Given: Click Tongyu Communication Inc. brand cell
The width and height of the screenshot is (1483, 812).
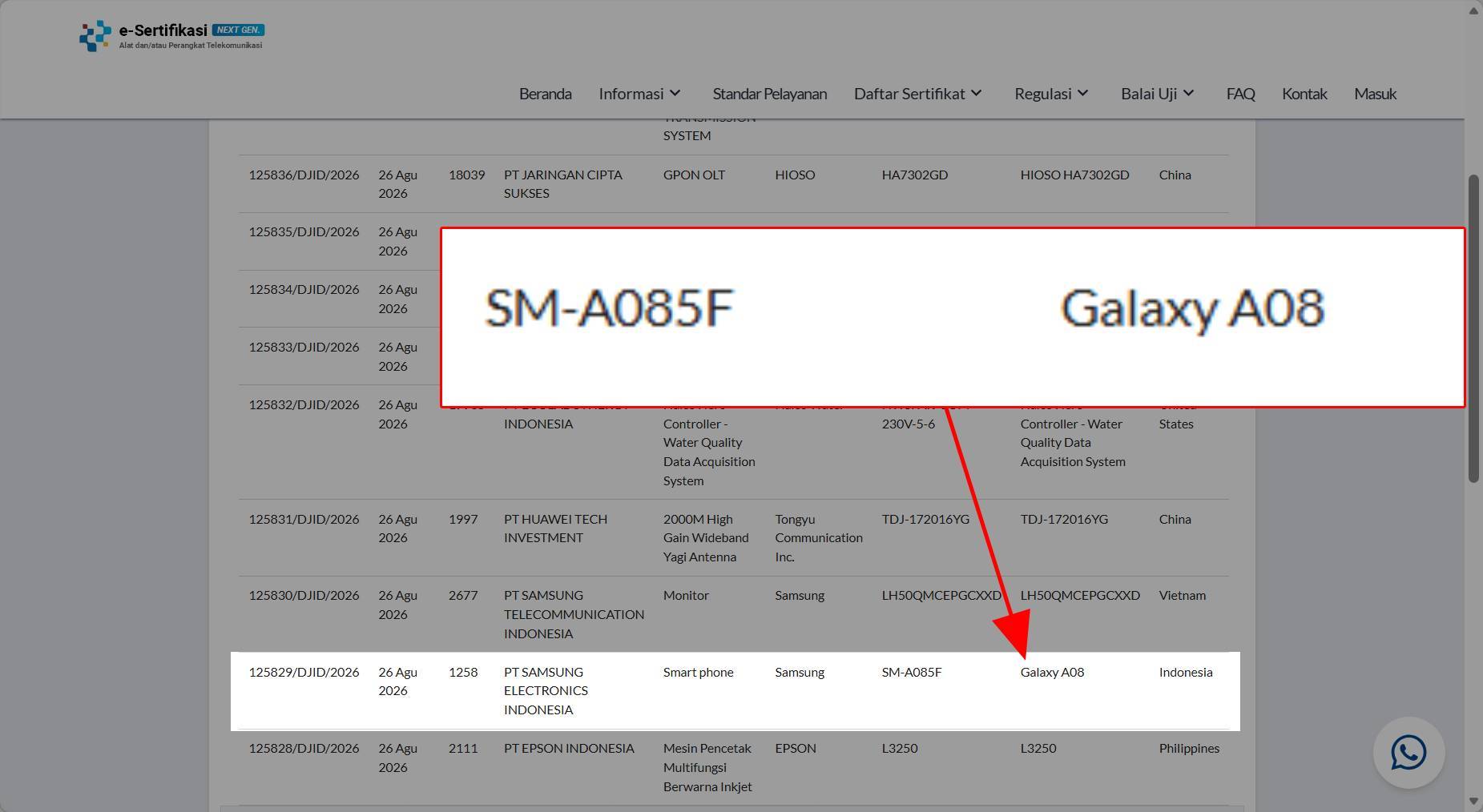Looking at the screenshot, I should [819, 538].
